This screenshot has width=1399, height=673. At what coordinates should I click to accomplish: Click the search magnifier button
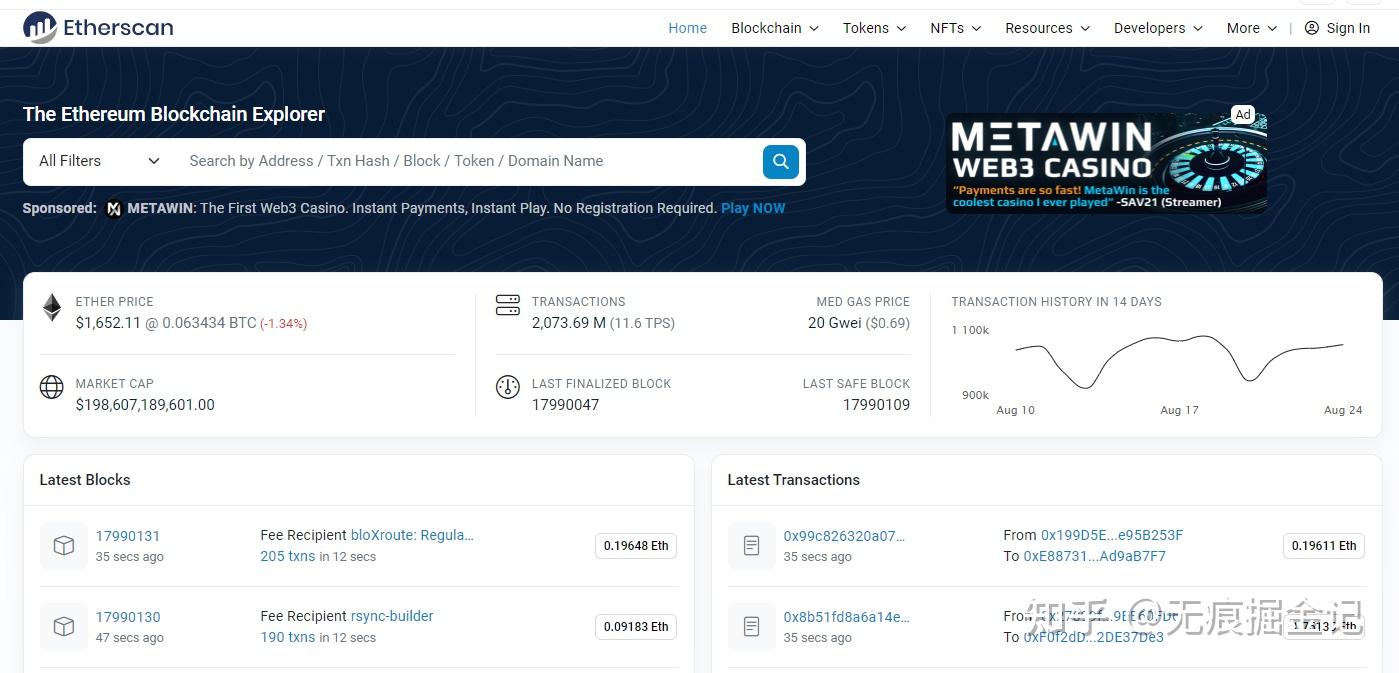(780, 161)
